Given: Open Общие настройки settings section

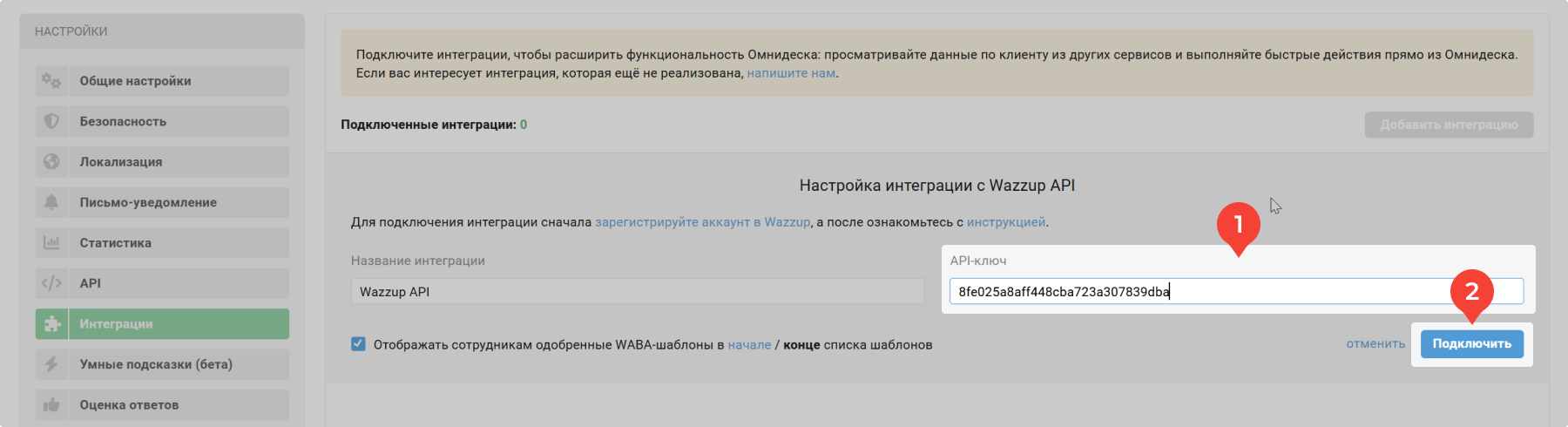Looking at the screenshot, I should pos(162,81).
